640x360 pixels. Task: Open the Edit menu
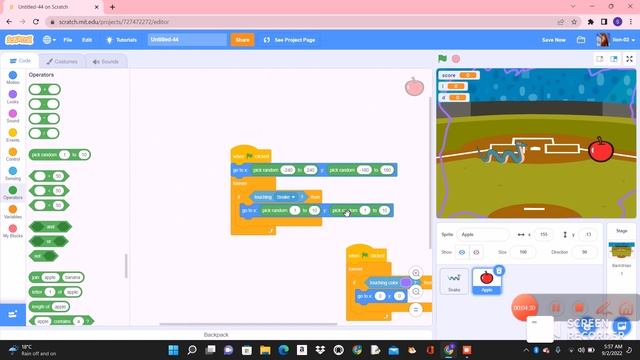87,40
